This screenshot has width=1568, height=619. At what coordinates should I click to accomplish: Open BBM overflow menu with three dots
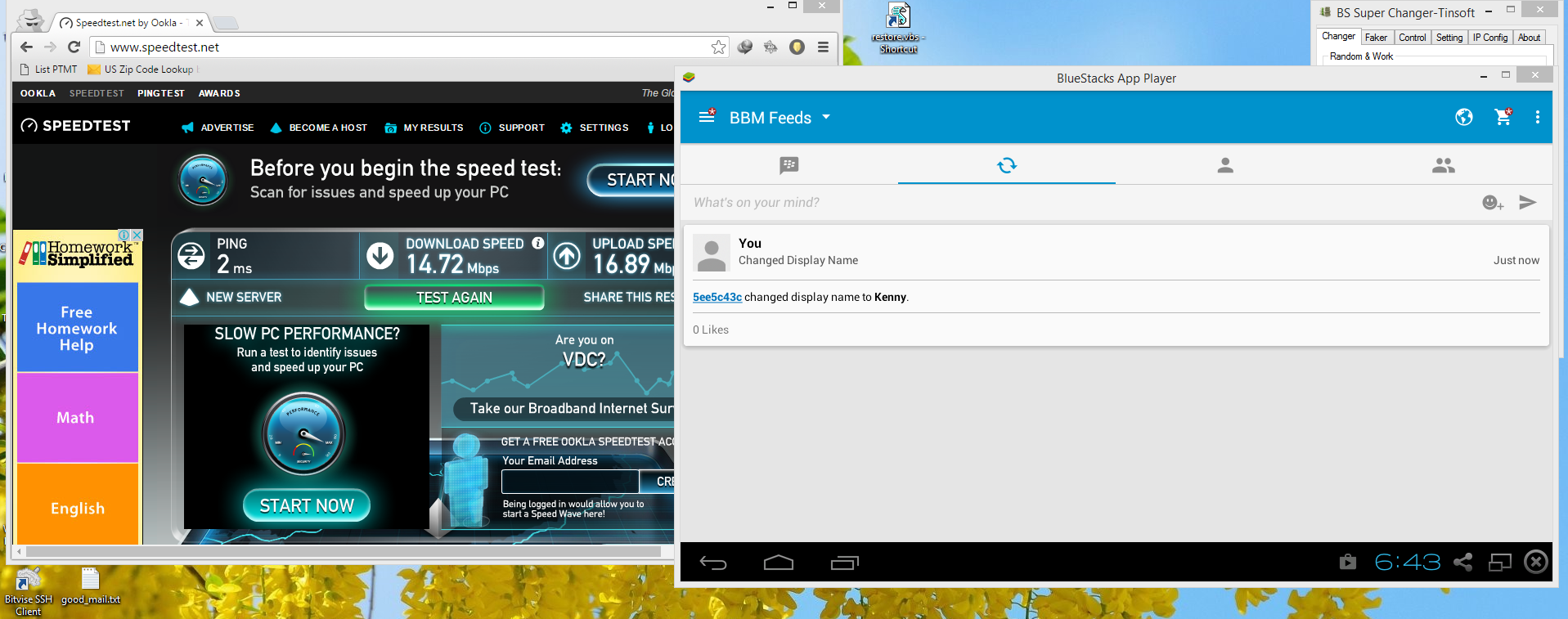click(1538, 117)
